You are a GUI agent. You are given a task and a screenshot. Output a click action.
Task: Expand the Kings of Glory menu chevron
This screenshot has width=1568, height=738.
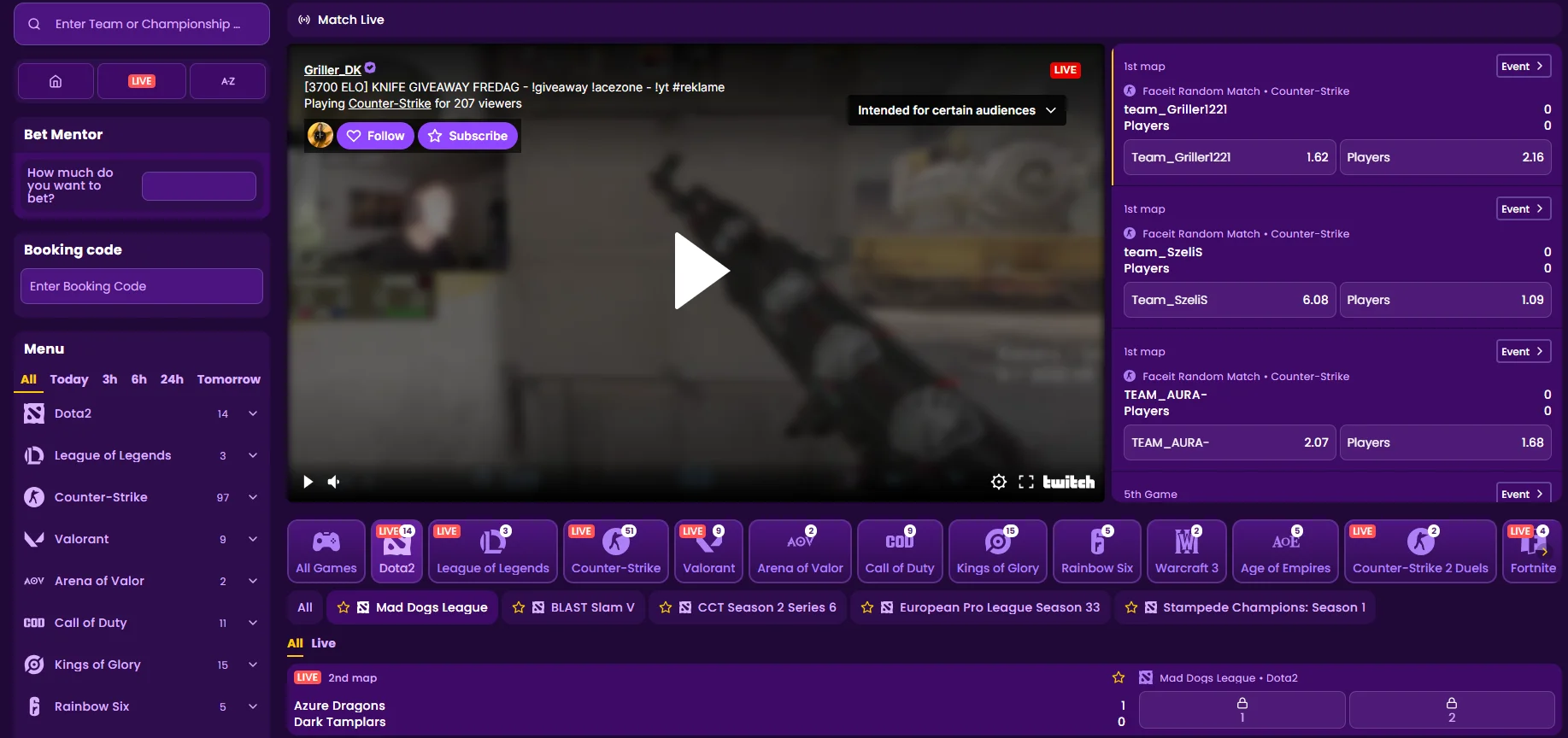[x=253, y=665]
